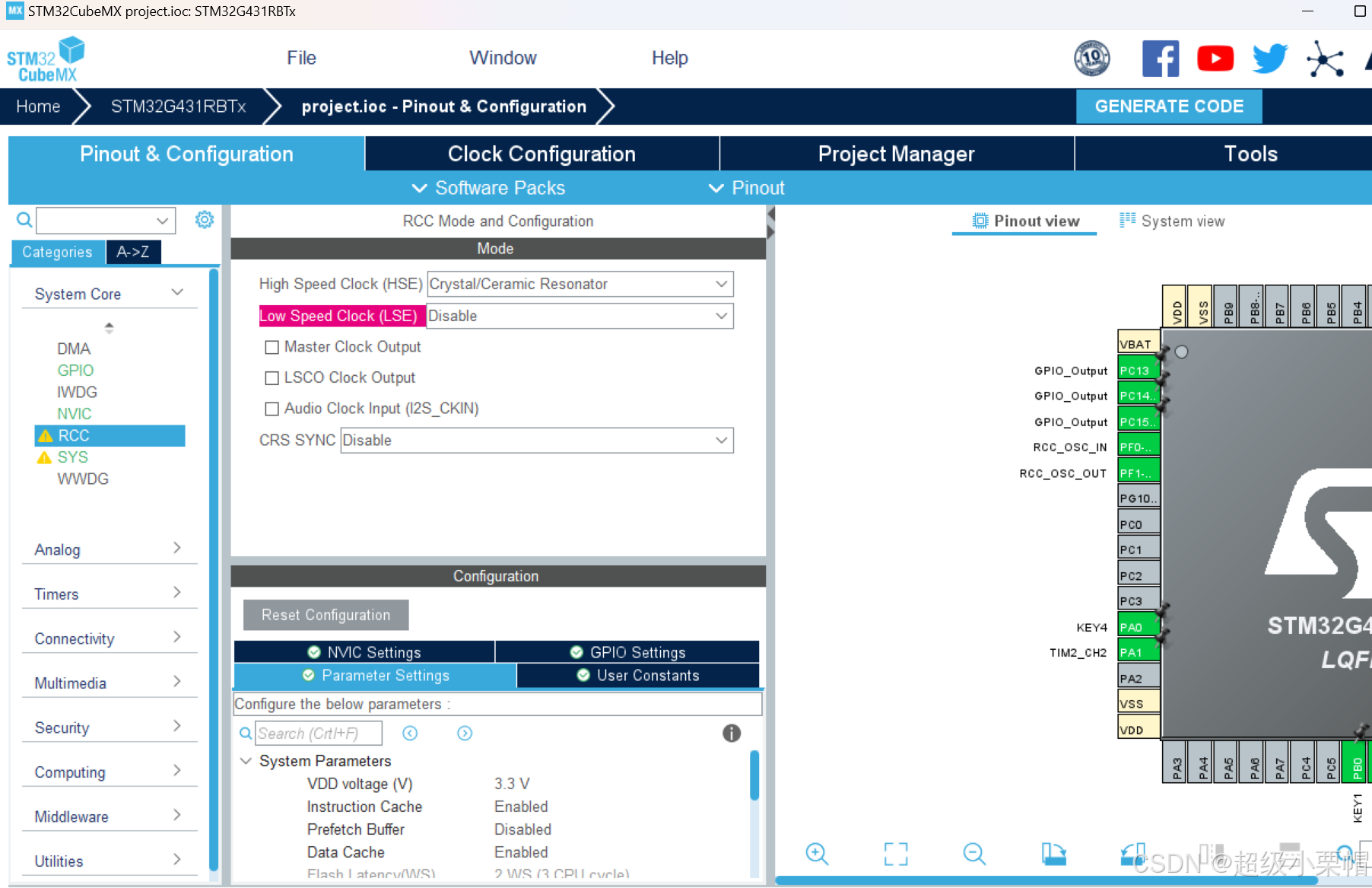
Task: Open the Low Speed Clock (LSE) dropdown
Action: (x=580, y=316)
